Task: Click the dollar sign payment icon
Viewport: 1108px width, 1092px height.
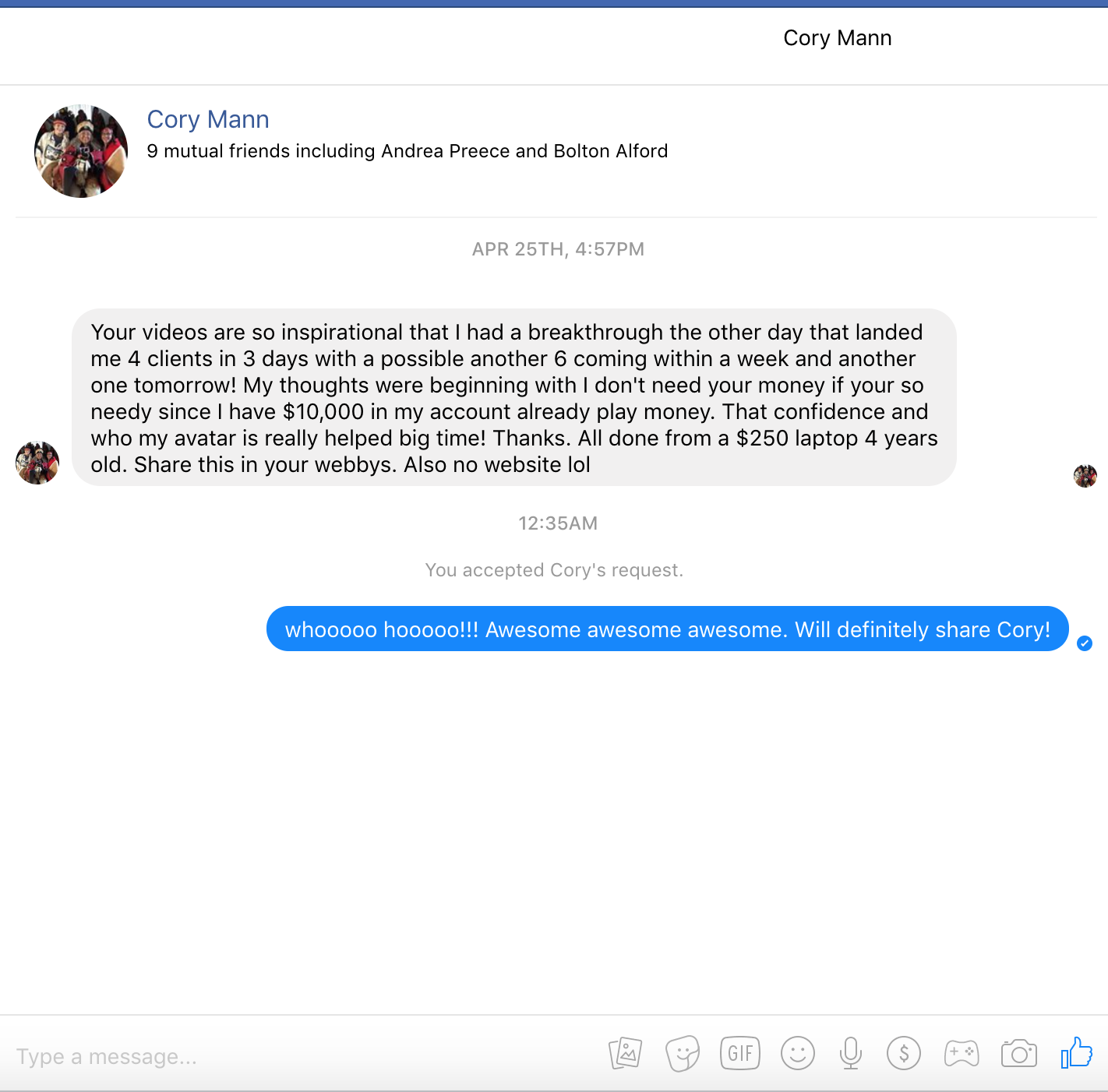Action: (904, 1054)
